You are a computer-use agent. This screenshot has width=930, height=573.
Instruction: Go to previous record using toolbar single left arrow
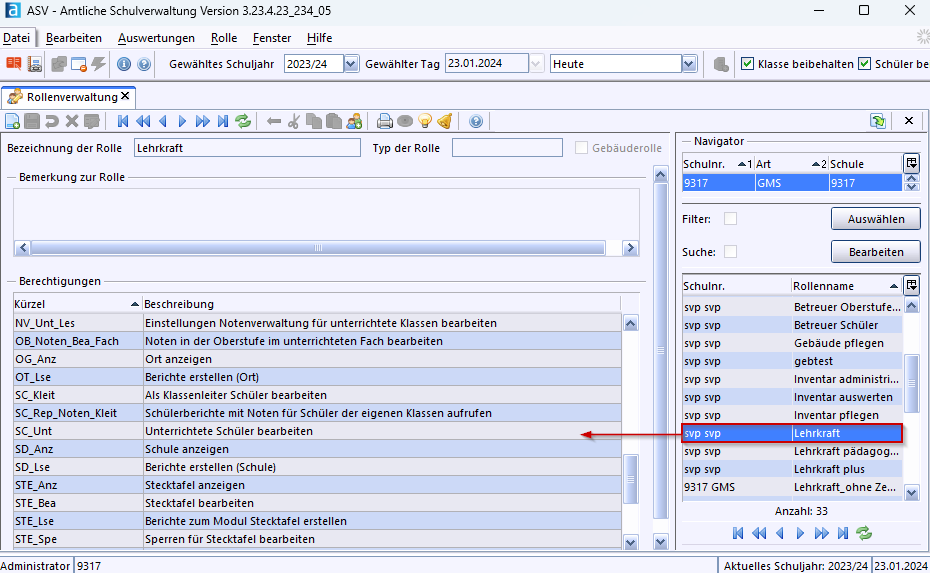pyautogui.click(x=163, y=121)
